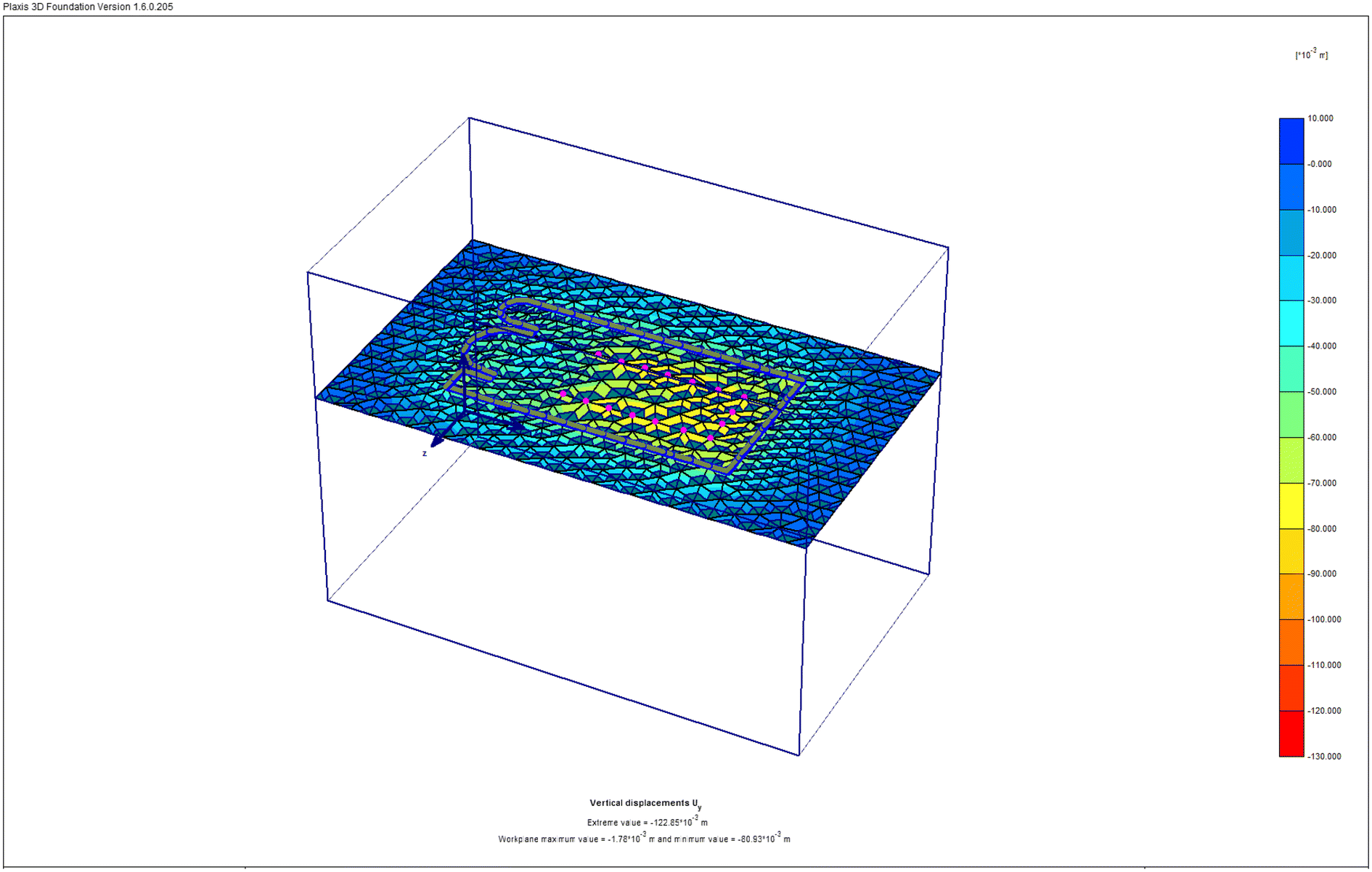Click the -110.000 legend value
1372x872 pixels.
tap(1324, 666)
